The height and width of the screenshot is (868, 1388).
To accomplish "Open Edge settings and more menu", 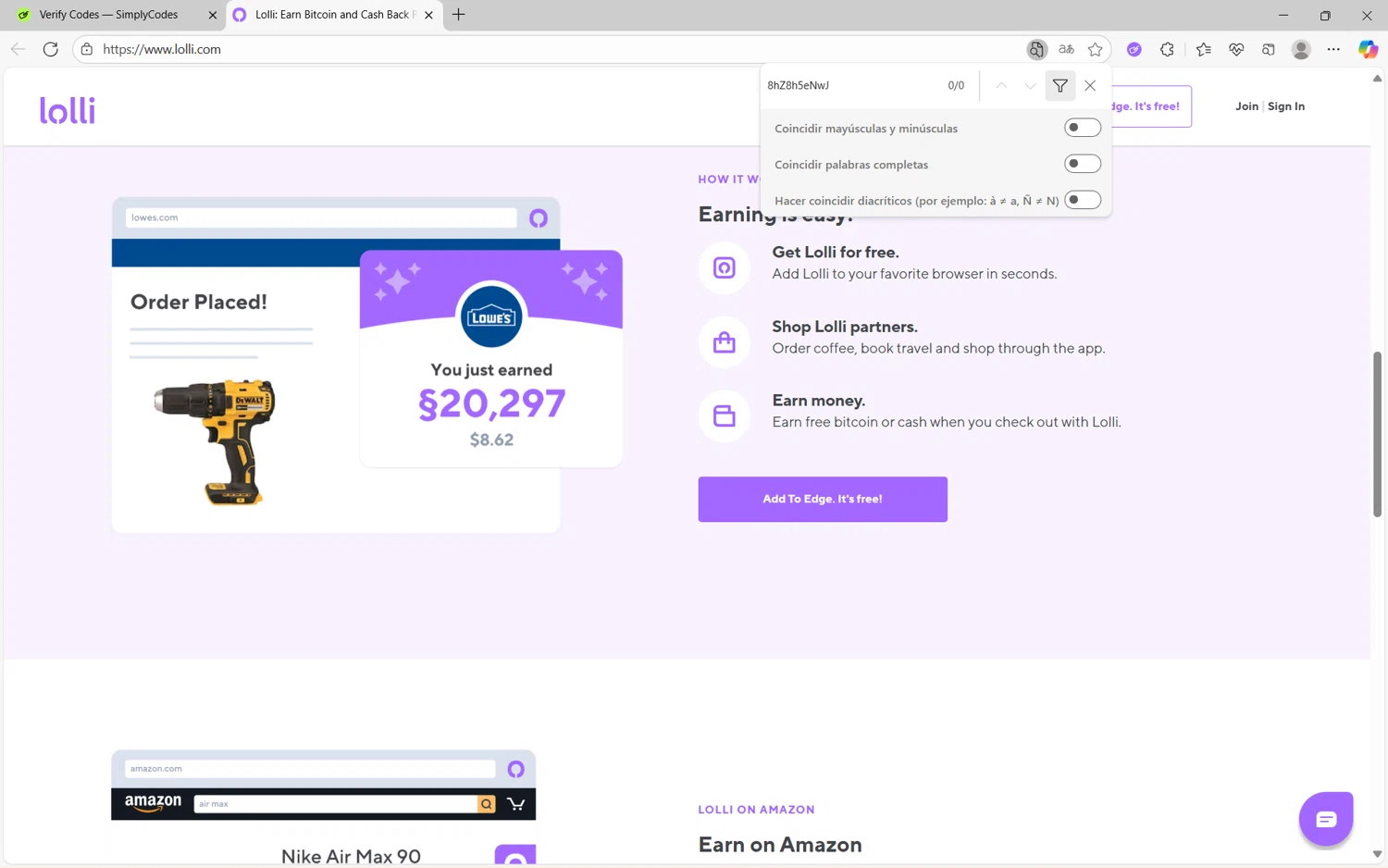I will click(x=1333, y=49).
